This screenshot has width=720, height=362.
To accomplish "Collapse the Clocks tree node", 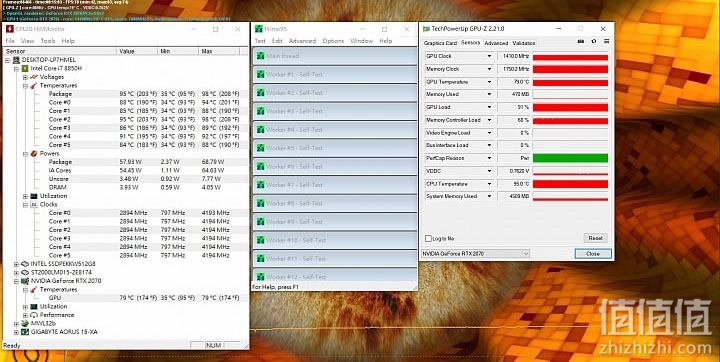I will 25,204.
